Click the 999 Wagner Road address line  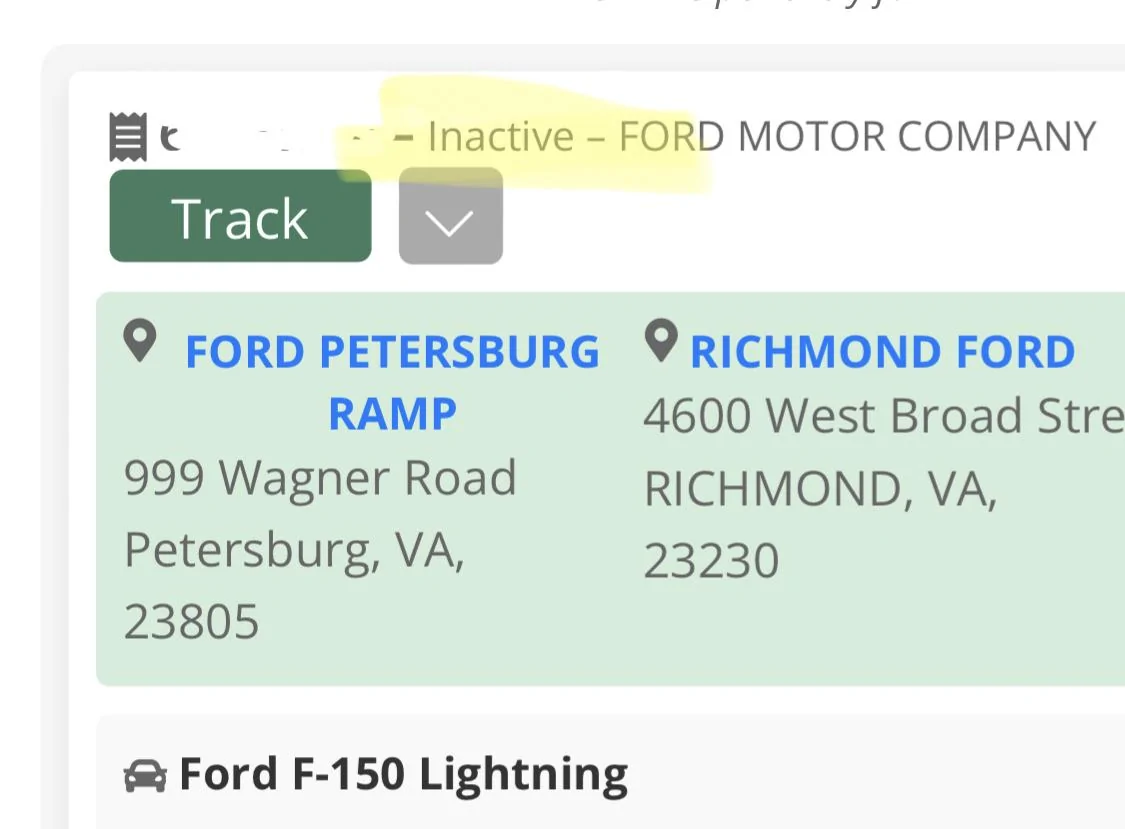[x=320, y=478]
